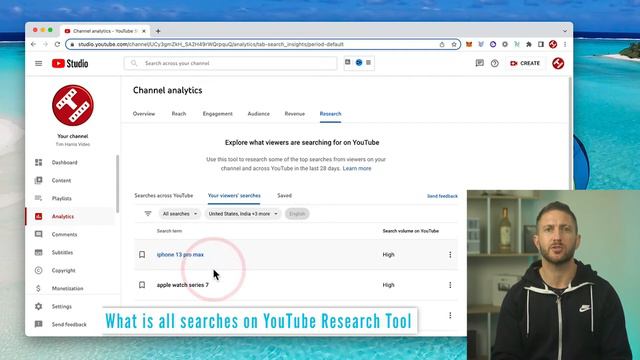Save the apple watch series 7 search term
Viewport: 640px width, 360px height.
[x=142, y=285]
